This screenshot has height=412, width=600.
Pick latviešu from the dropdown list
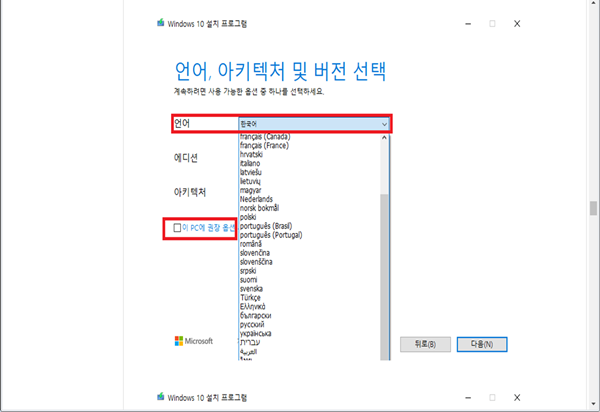251,172
